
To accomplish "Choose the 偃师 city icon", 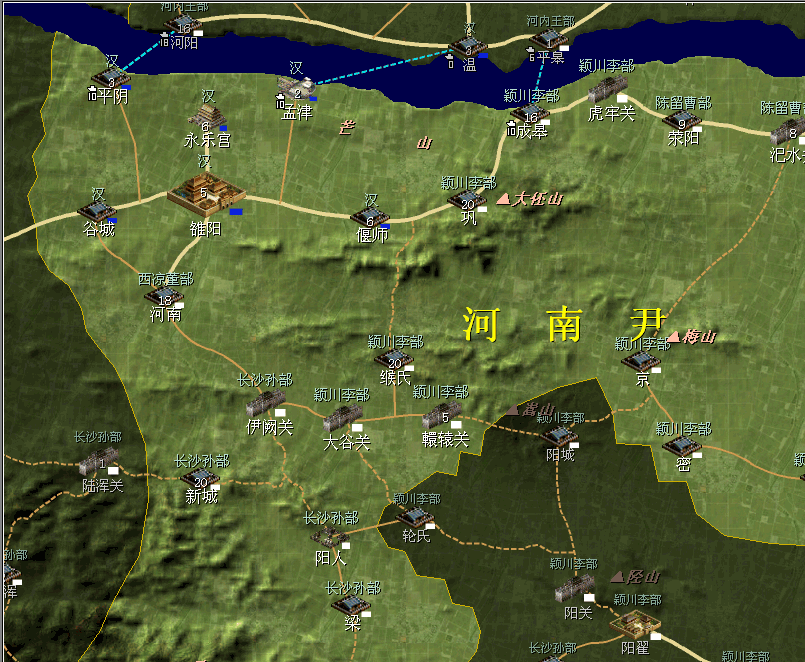I will (369, 217).
